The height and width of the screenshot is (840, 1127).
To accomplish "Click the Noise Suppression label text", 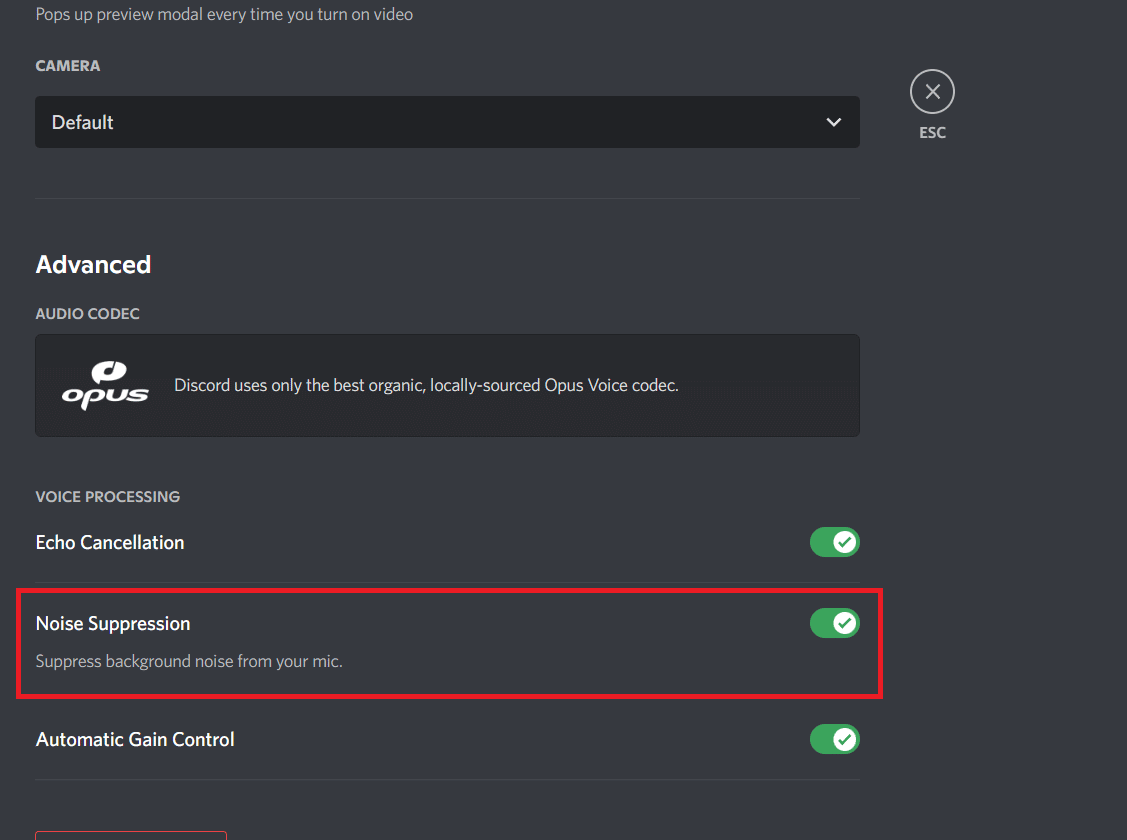I will 113,624.
